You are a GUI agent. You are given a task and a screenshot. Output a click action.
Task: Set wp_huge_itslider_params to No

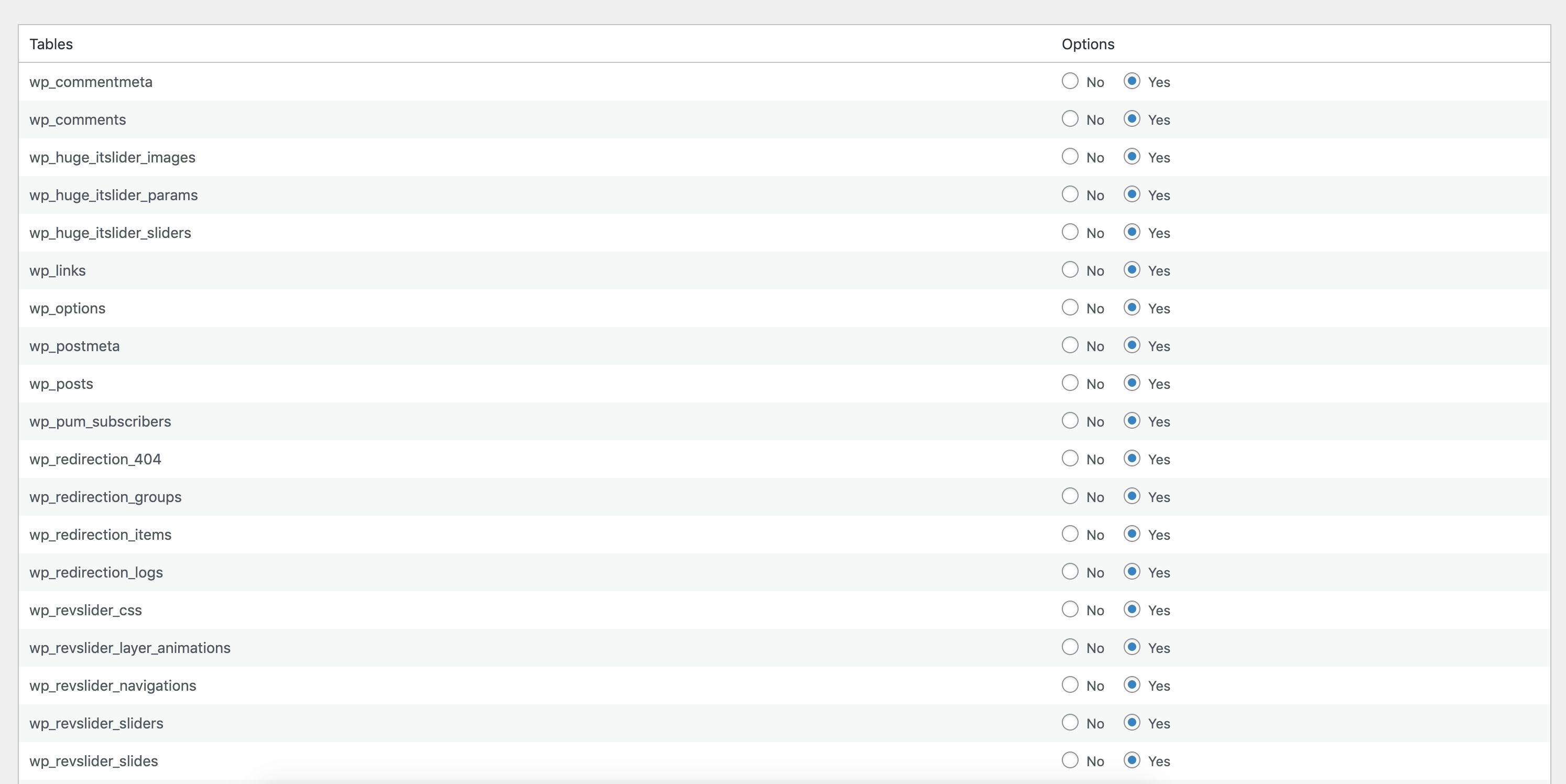(1070, 194)
